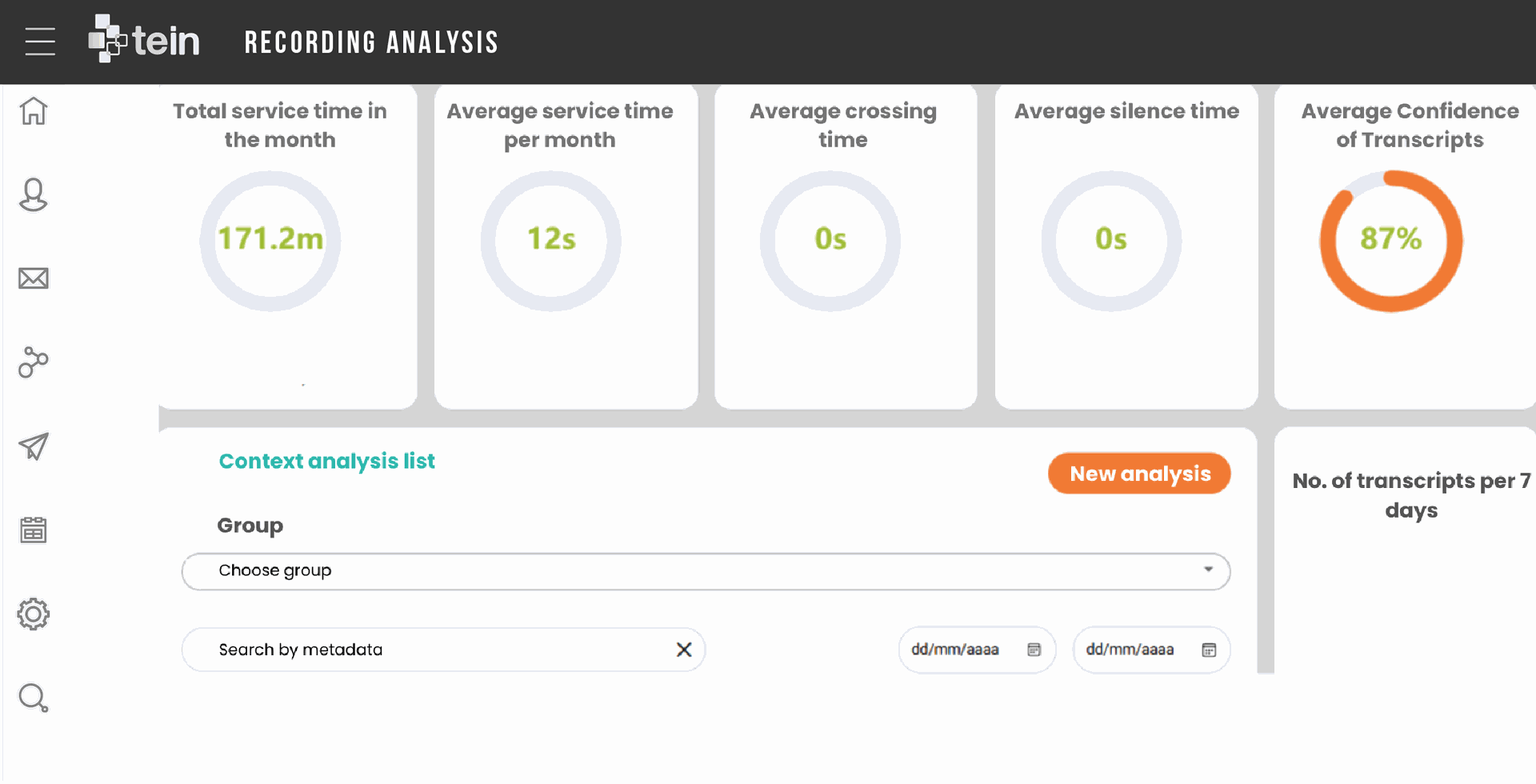This screenshot has height=784, width=1536.
Task: Open the flow nodes sidebar icon
Action: [x=34, y=362]
